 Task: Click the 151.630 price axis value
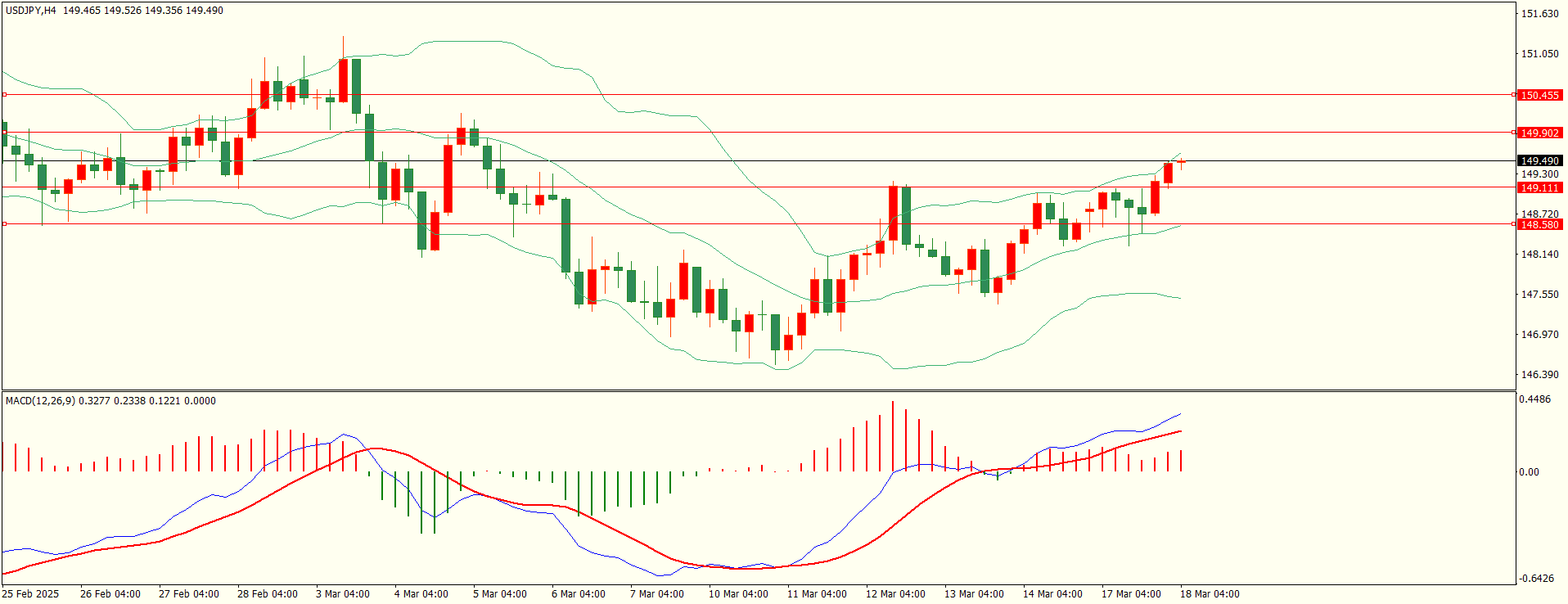click(1539, 14)
